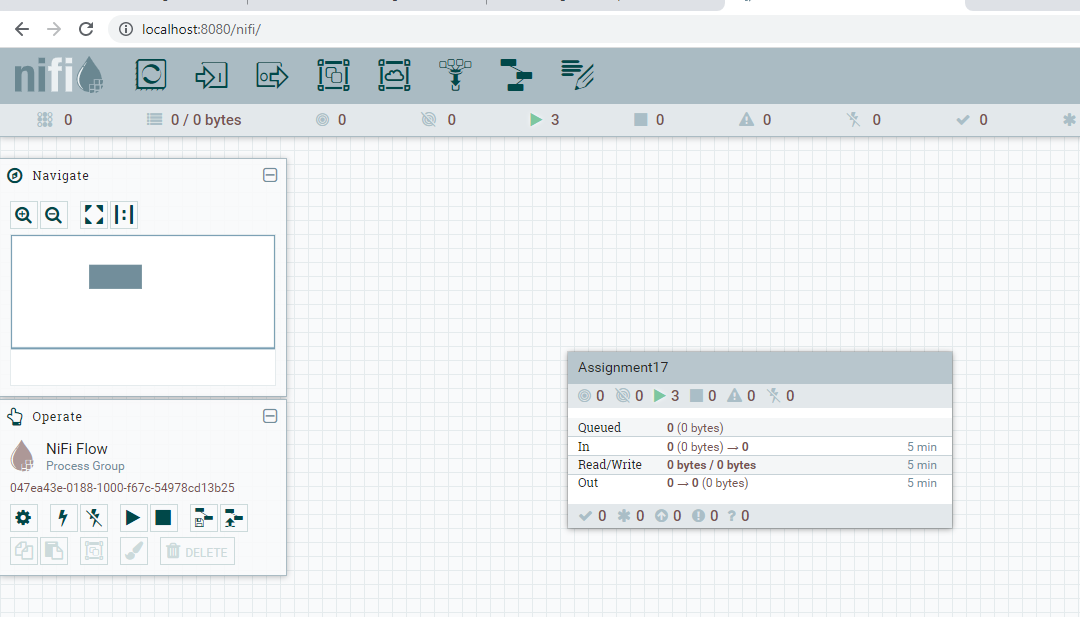Click the Read/Write row in Assignment17

click(x=760, y=465)
